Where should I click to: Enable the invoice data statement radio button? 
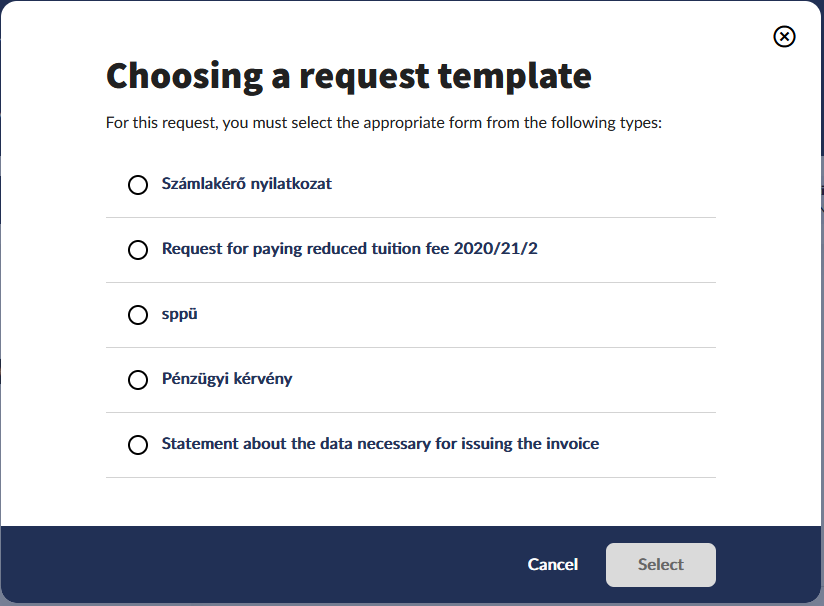click(138, 445)
